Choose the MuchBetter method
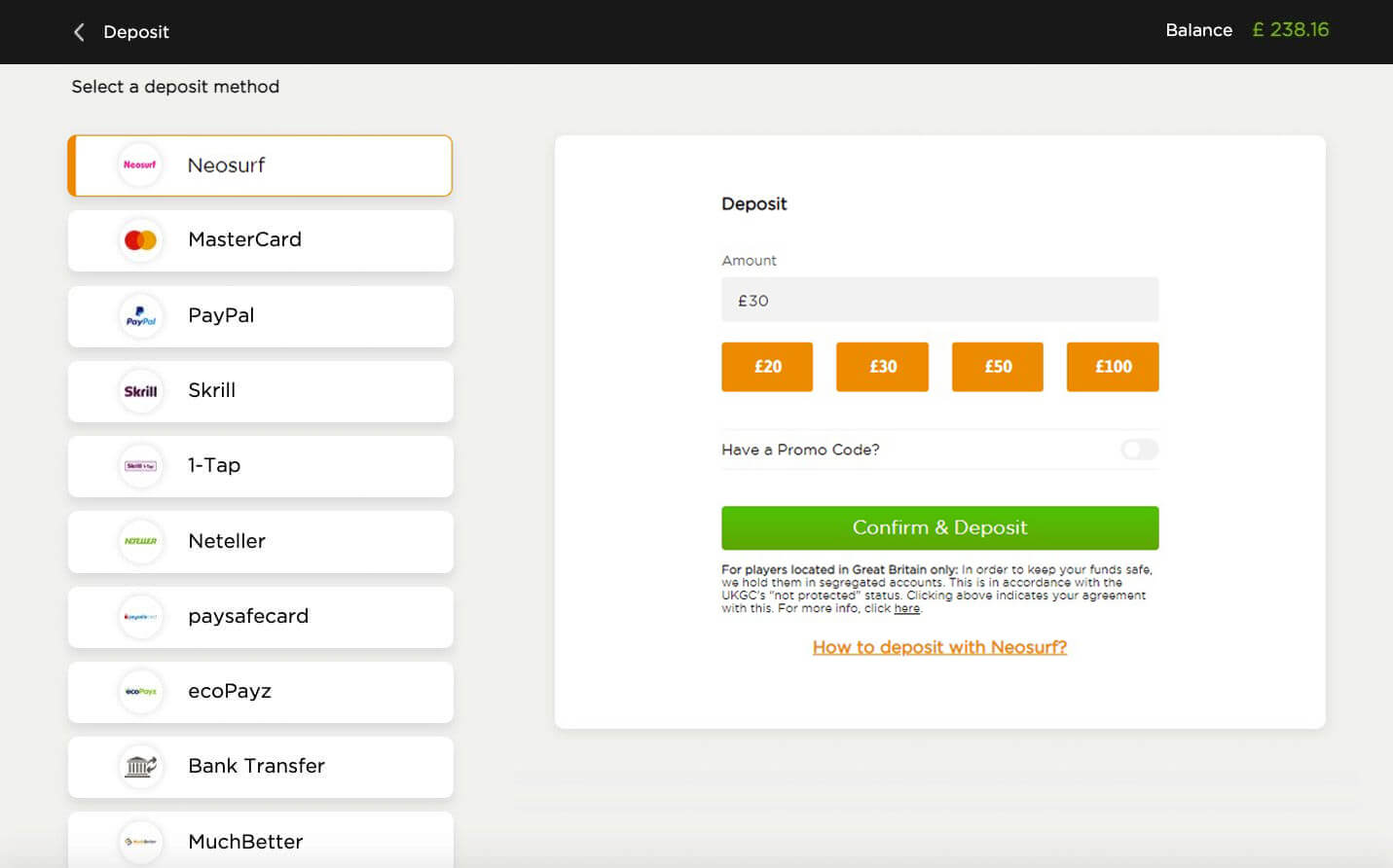The image size is (1393, 868). [x=260, y=840]
